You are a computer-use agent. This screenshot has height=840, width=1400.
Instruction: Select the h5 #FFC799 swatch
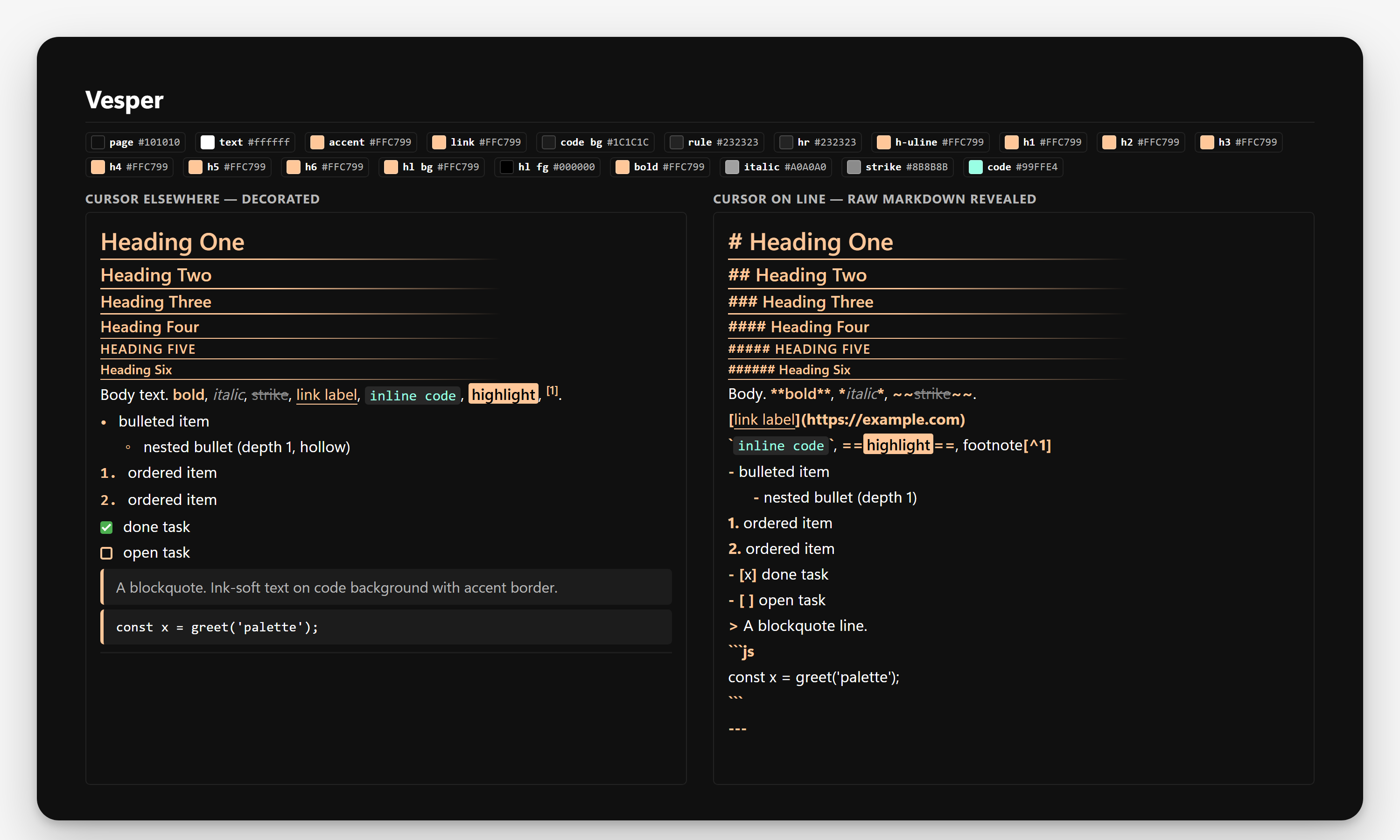click(x=227, y=167)
